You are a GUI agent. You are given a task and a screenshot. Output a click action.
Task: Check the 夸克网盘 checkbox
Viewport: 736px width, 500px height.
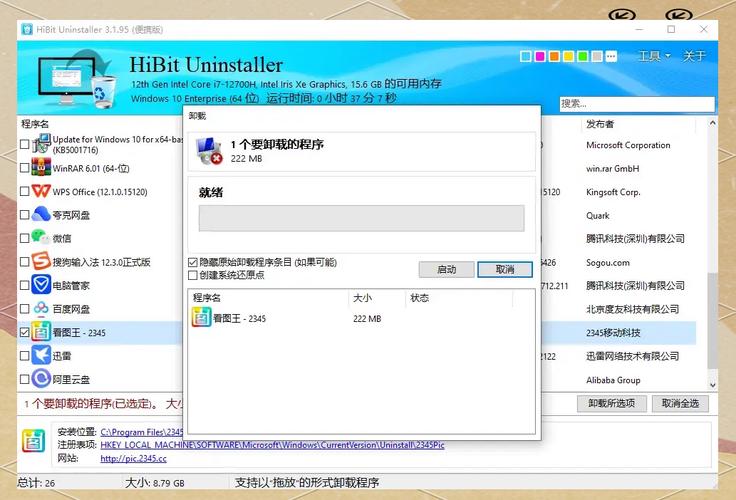[x=25, y=215]
